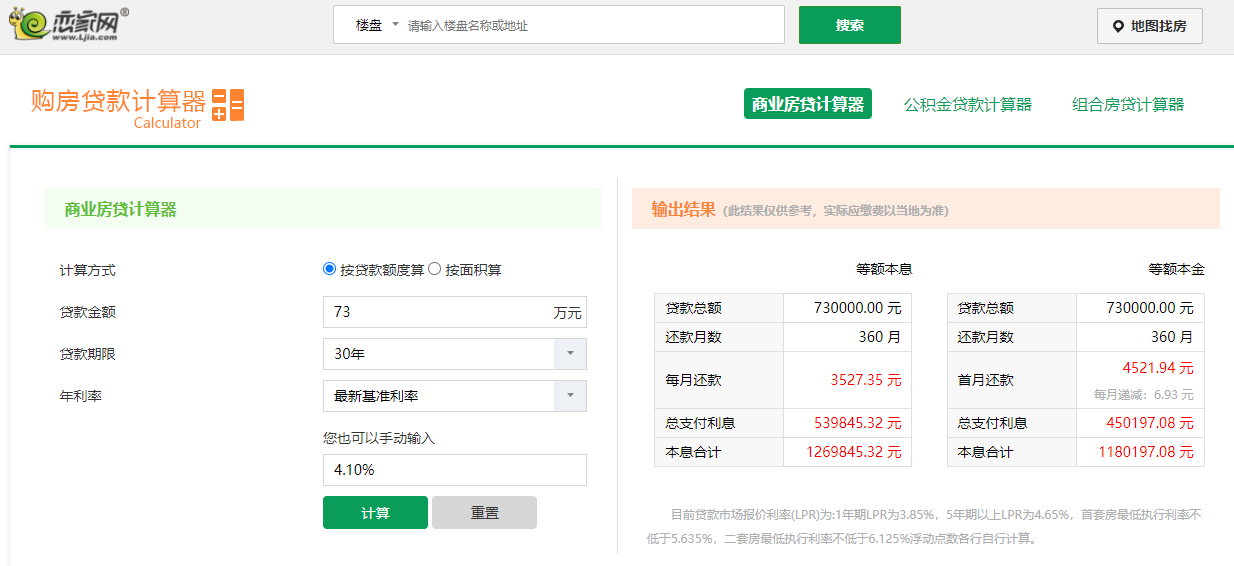Open the 贷款期限 30年 dropdown
Image resolution: width=1234 pixels, height=566 pixels.
coord(455,354)
